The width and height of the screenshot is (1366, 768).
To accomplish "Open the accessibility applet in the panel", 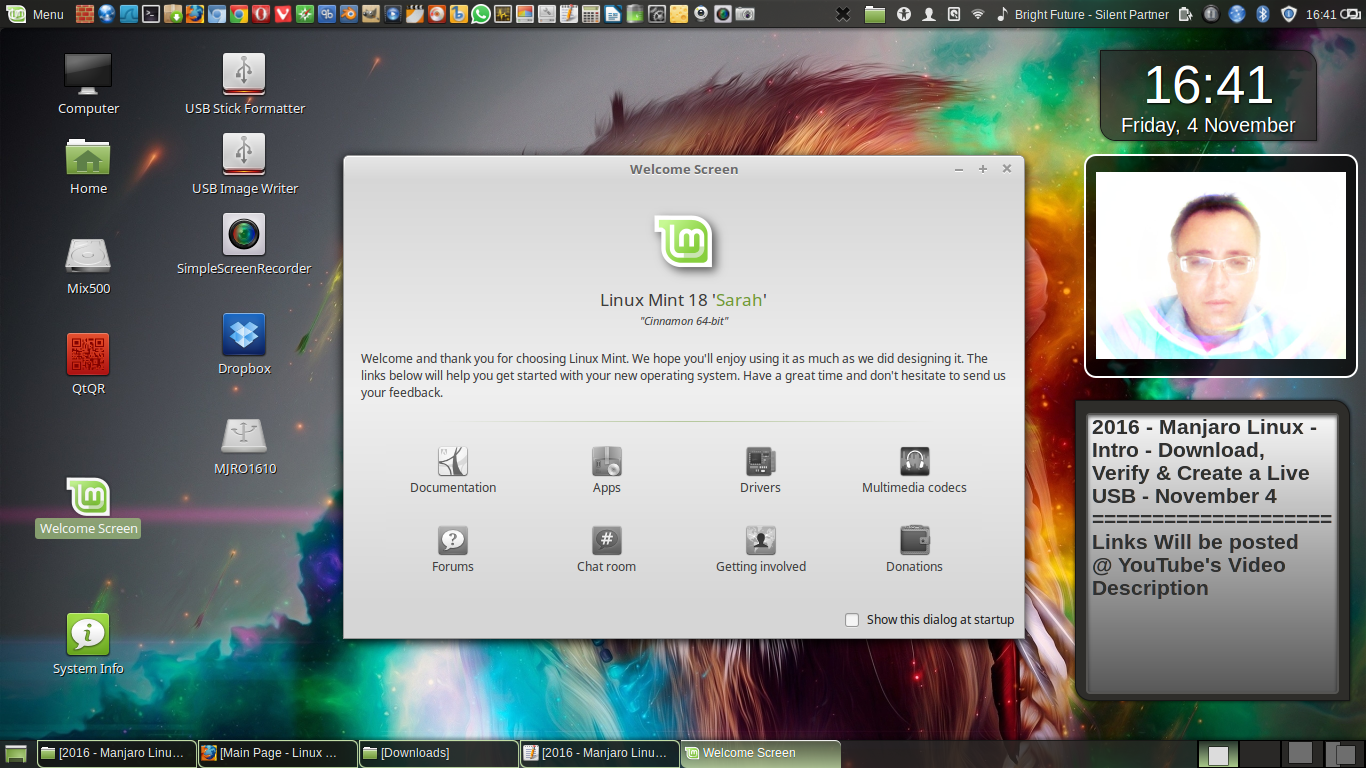I will (904, 14).
